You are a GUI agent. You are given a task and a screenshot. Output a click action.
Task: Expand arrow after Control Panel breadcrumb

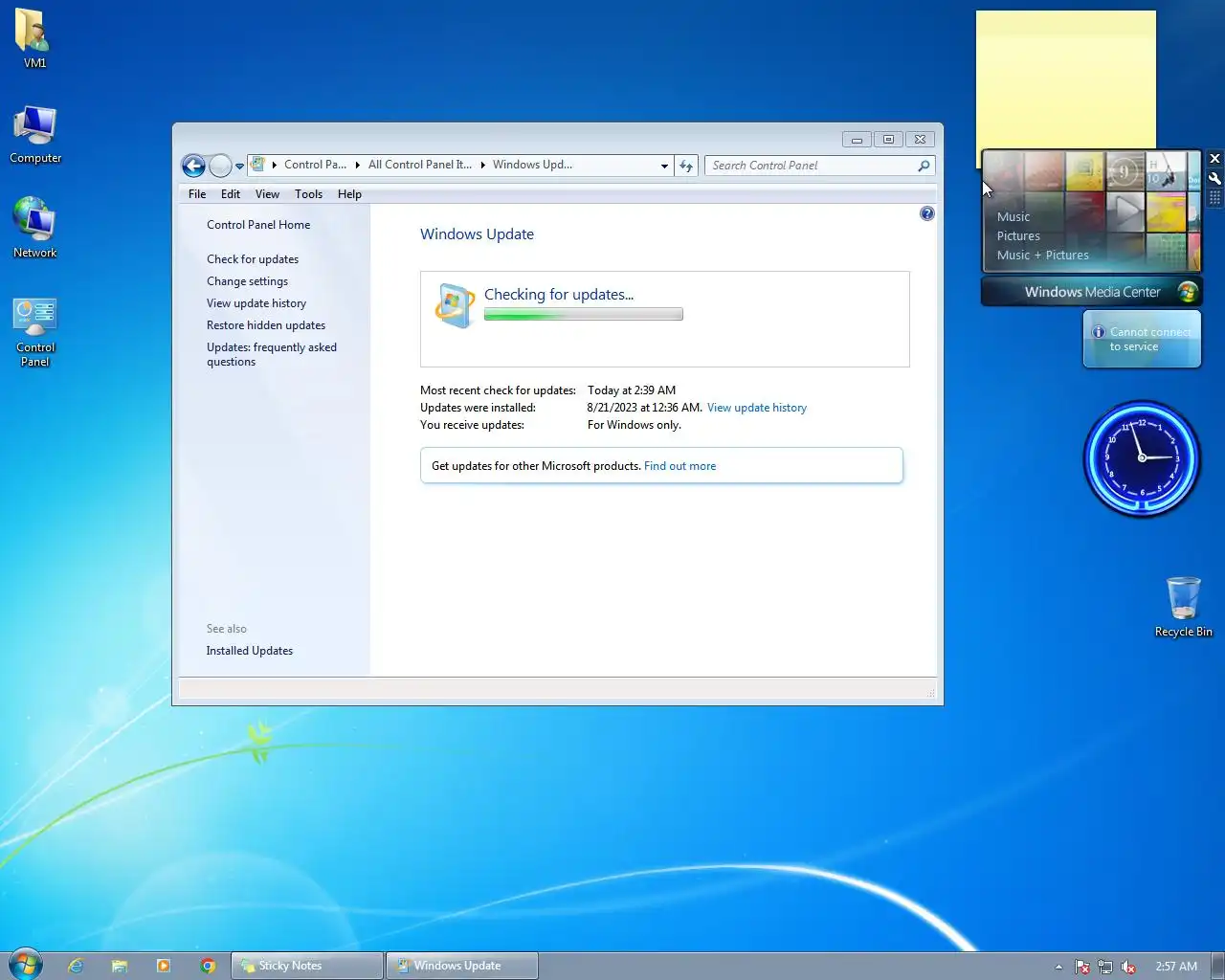click(358, 166)
